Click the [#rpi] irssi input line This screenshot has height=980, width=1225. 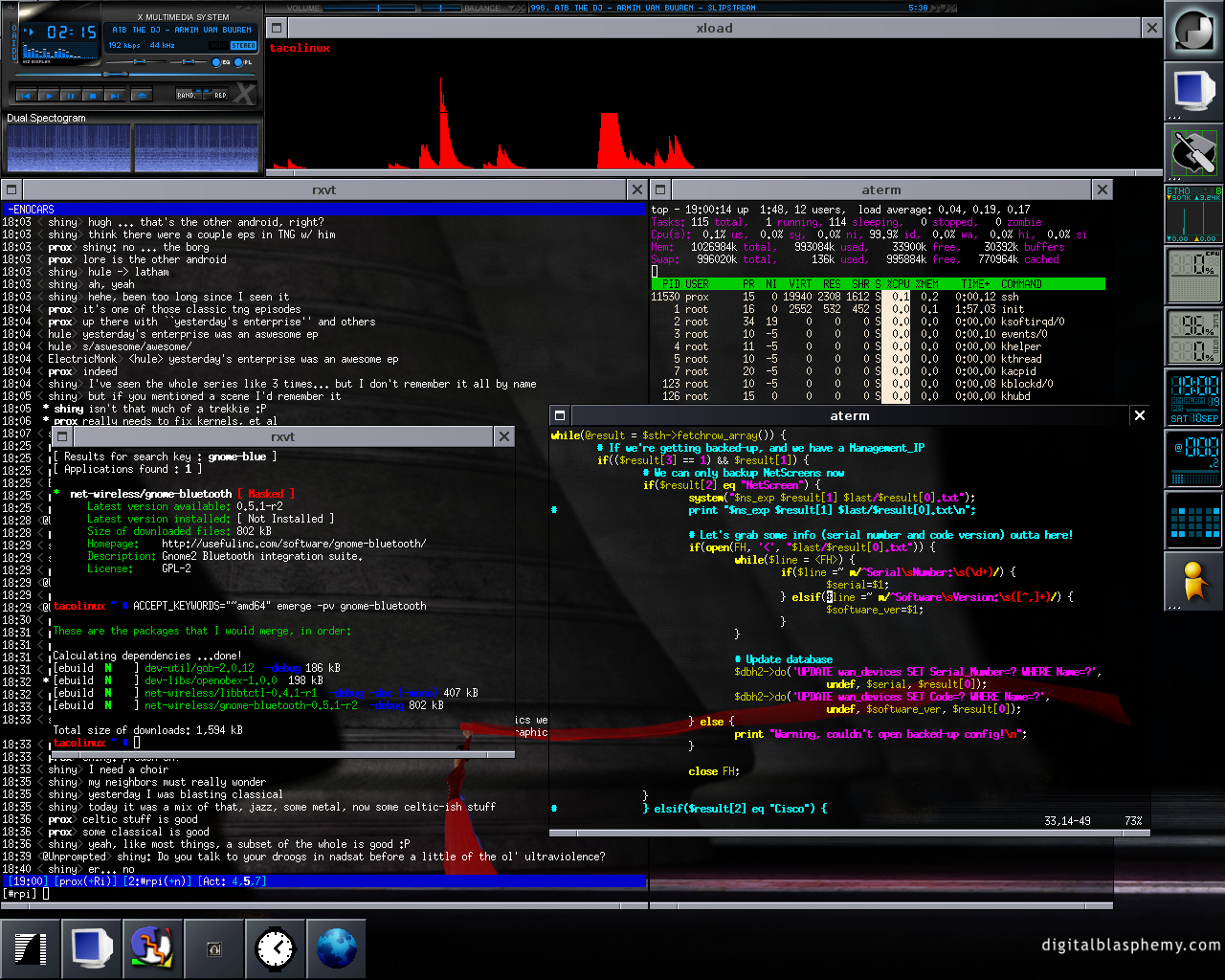(324, 894)
